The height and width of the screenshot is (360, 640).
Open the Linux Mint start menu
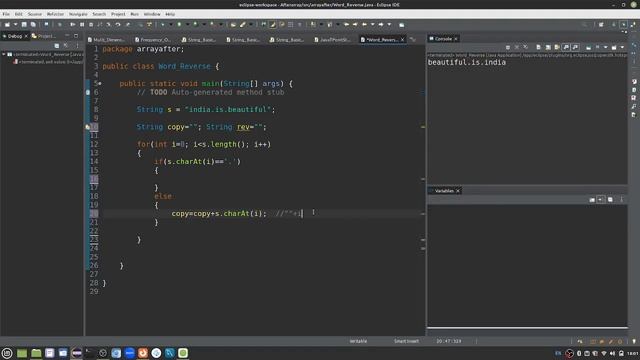7,353
